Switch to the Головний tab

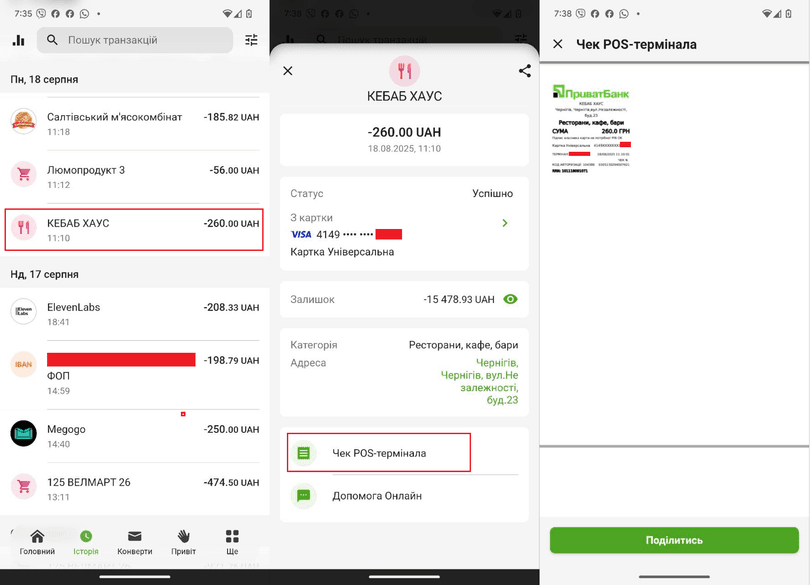pyautogui.click(x=37, y=542)
